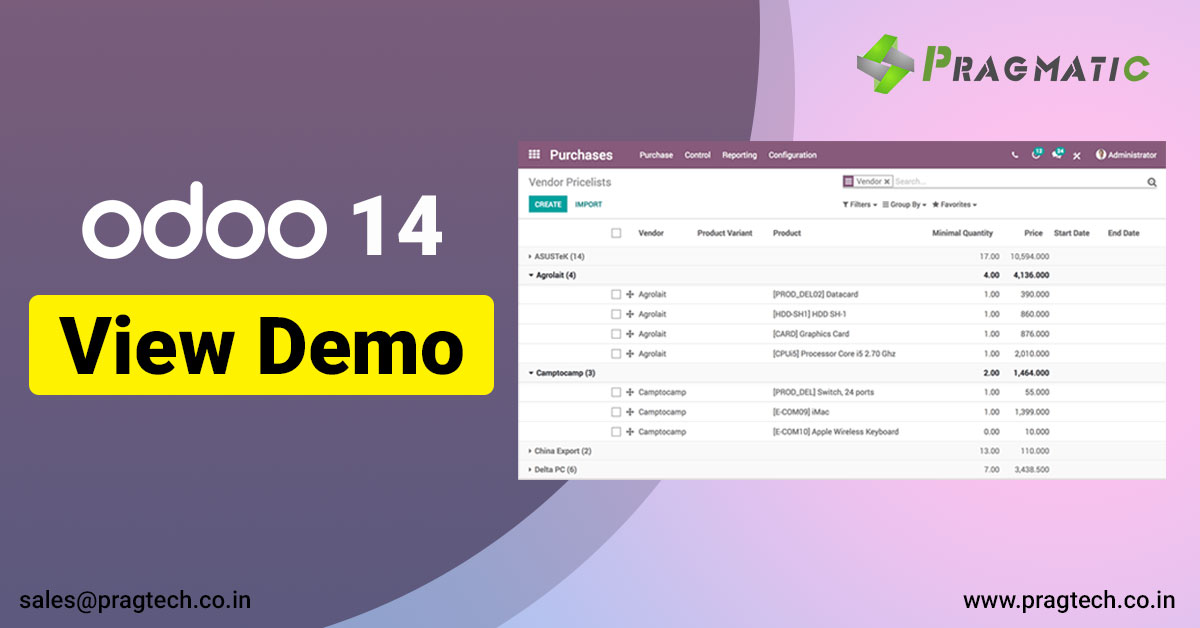Screen dimensions: 1200x628
Task: Open the Control menu
Action: tap(698, 155)
